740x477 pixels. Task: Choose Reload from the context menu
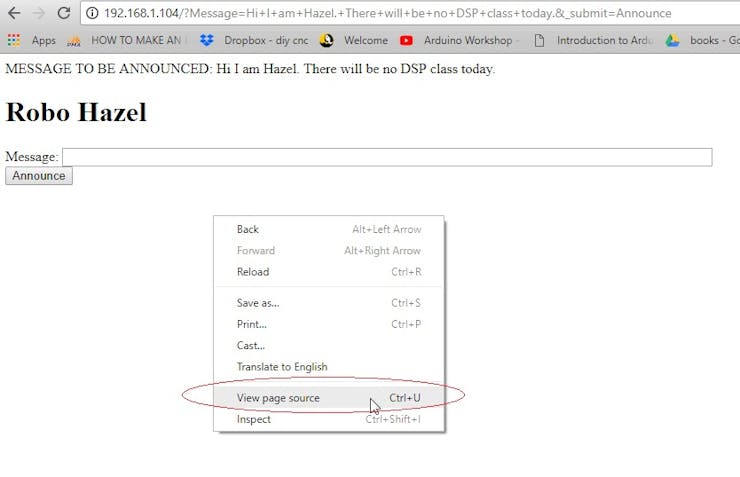pos(329,272)
